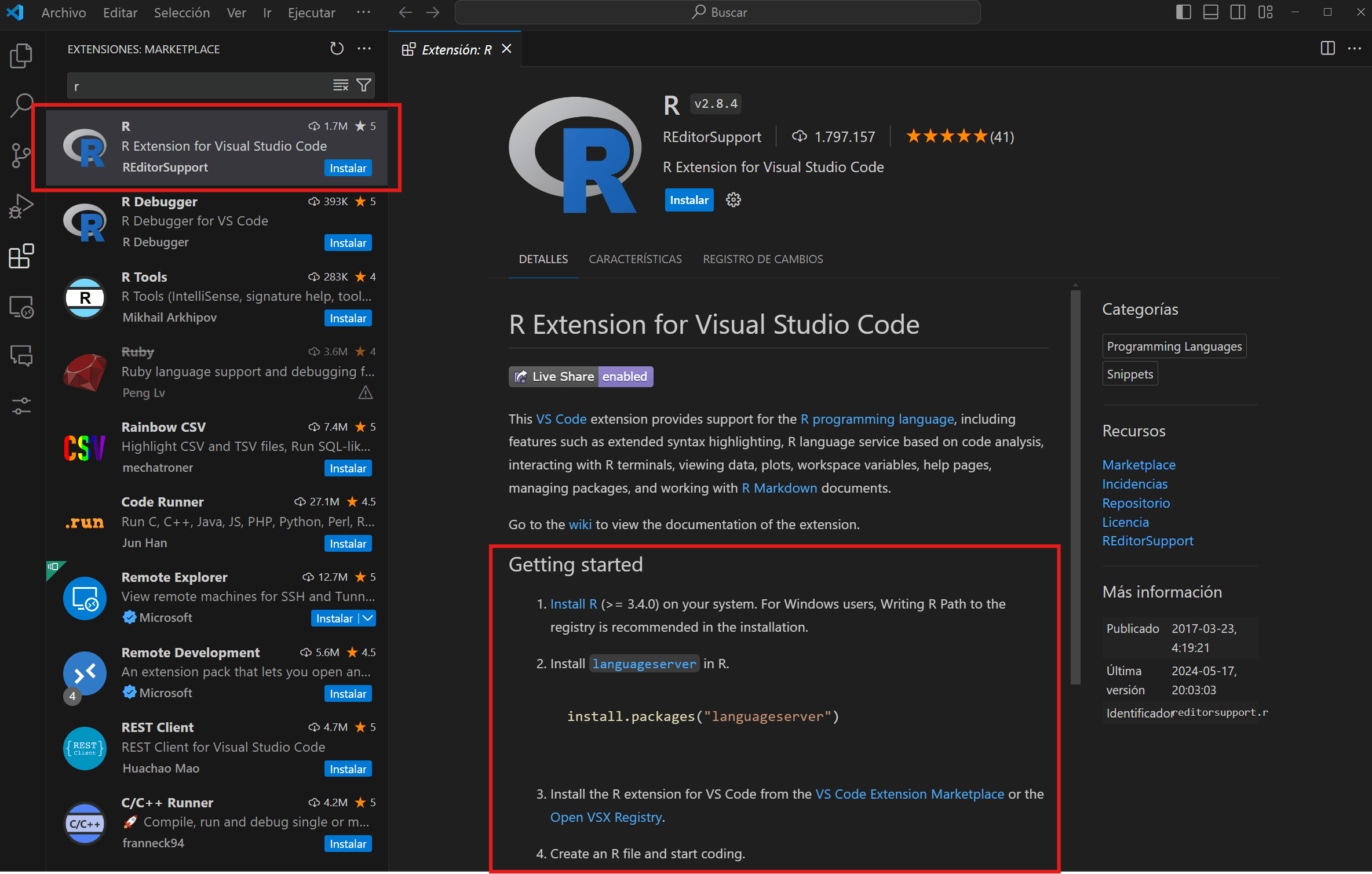Switch to the CARACTERÍSTICAS tab
Screen dimensions: 1372x874
pos(636,259)
